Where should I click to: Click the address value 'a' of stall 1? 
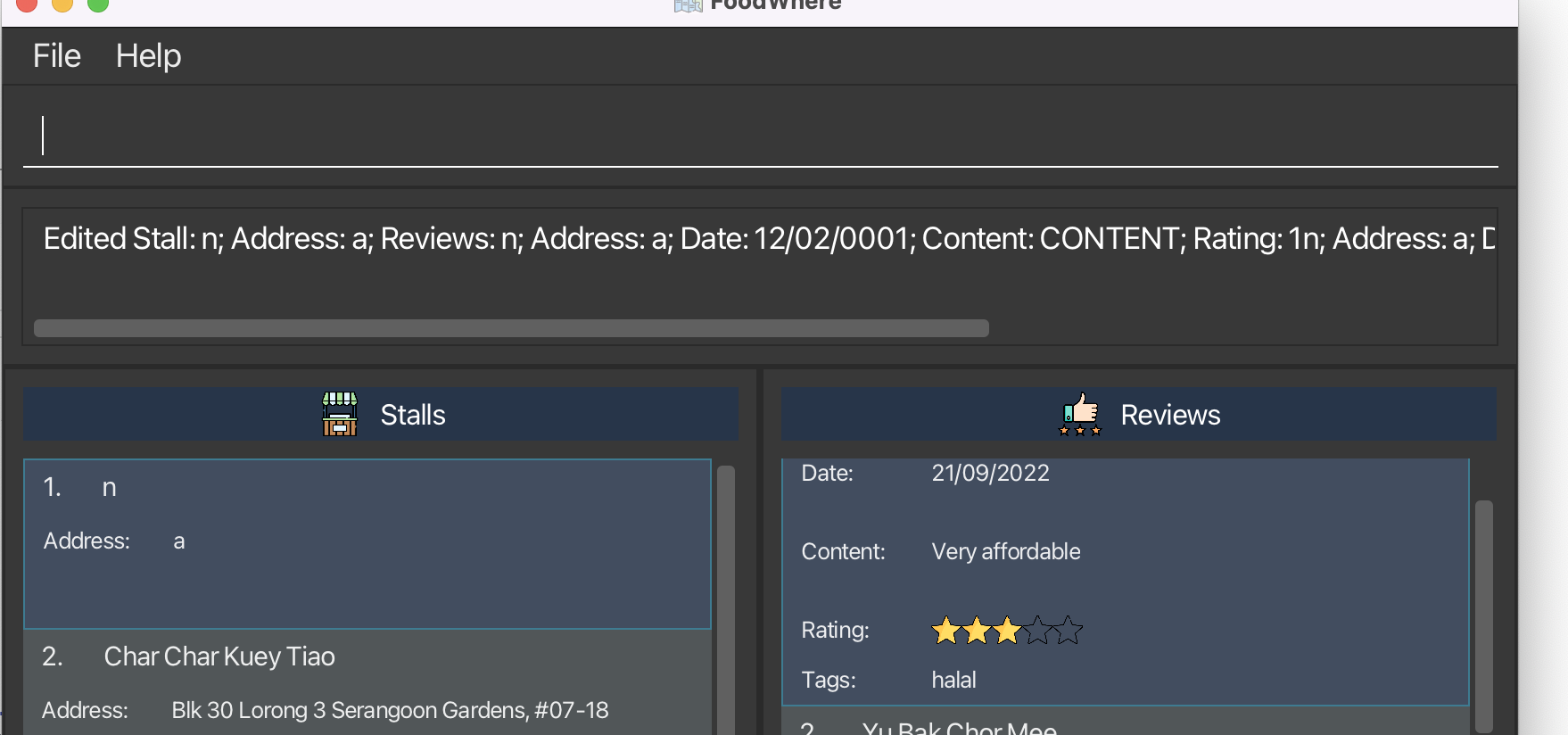coord(179,541)
